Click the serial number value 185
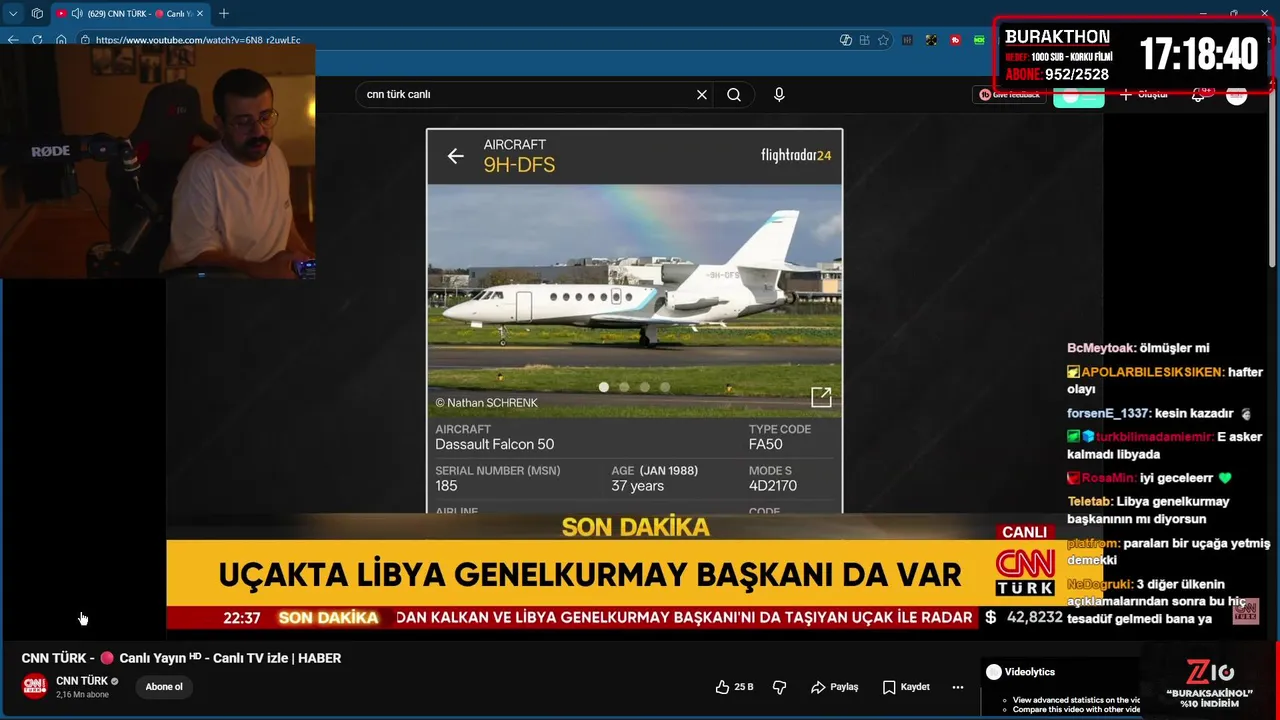 click(x=446, y=486)
